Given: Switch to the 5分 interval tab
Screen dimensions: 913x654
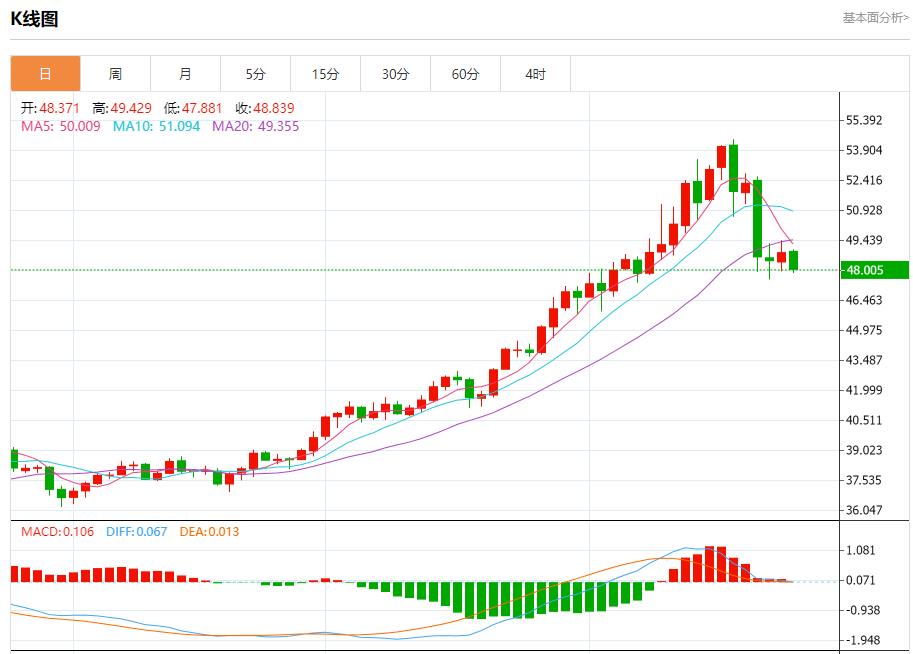Looking at the screenshot, I should pos(256,73).
